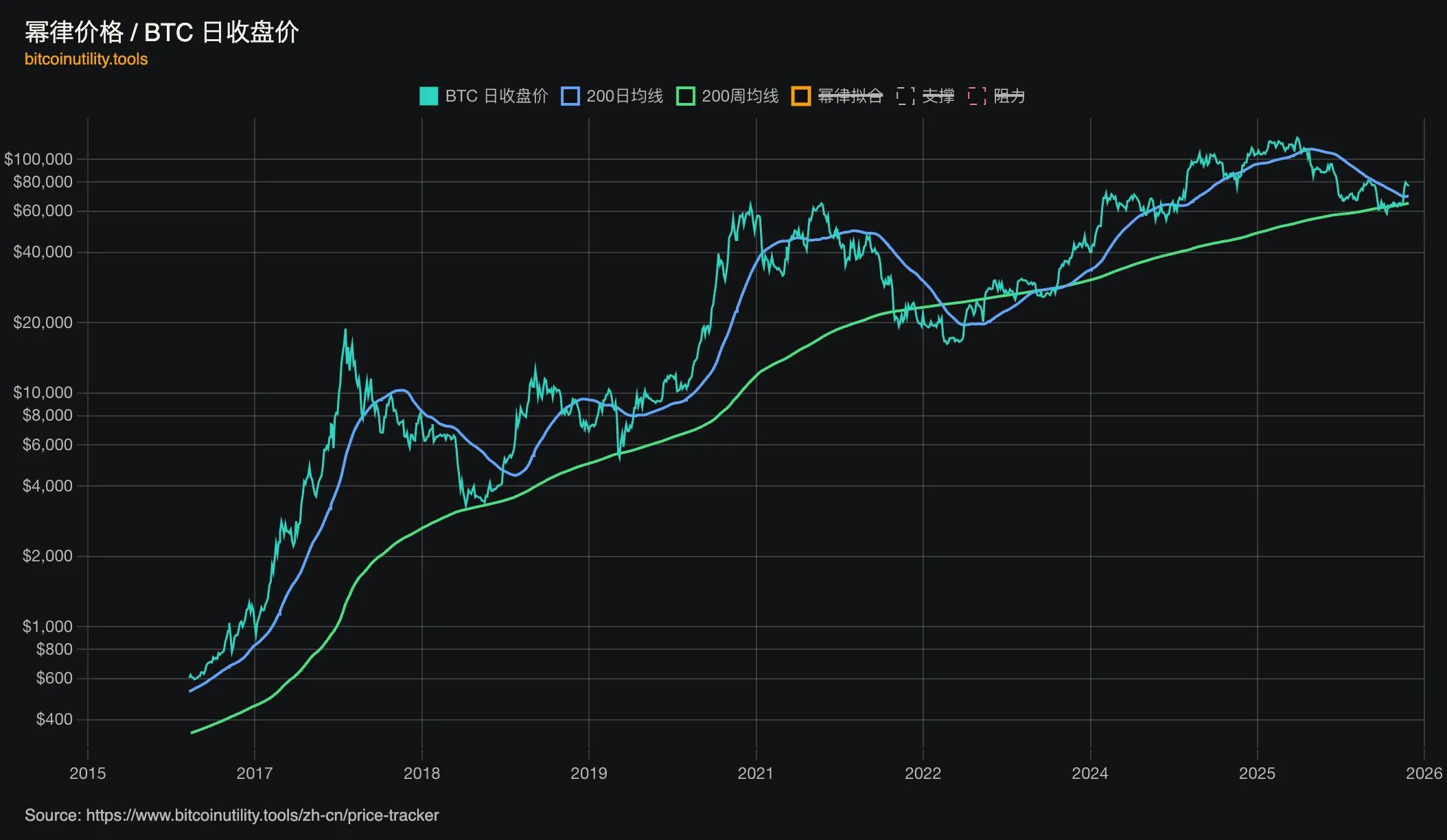
Task: Click the $80,000 y-axis label
Action: (x=43, y=182)
